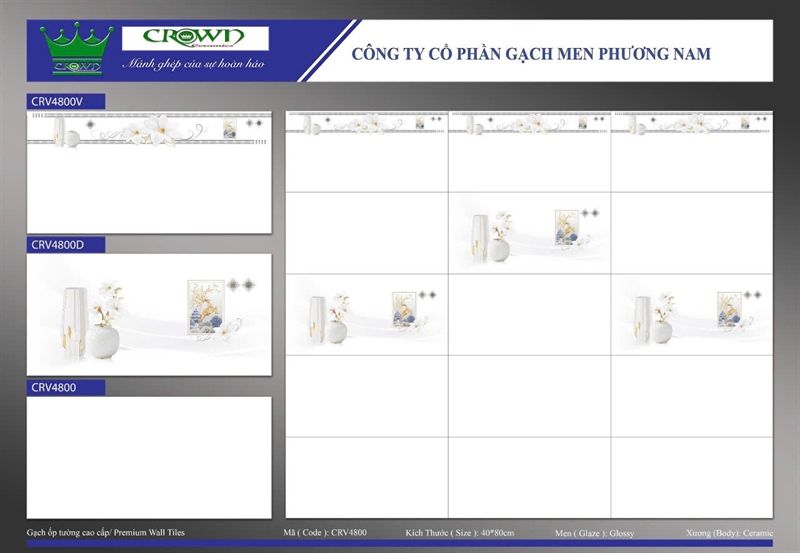Click the CRV4800D label

pos(66,245)
